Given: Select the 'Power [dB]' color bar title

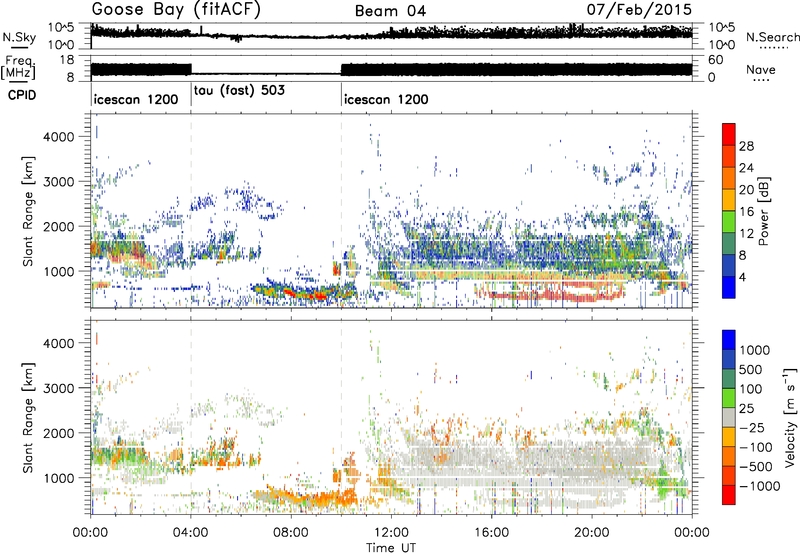Looking at the screenshot, I should pos(763,211).
